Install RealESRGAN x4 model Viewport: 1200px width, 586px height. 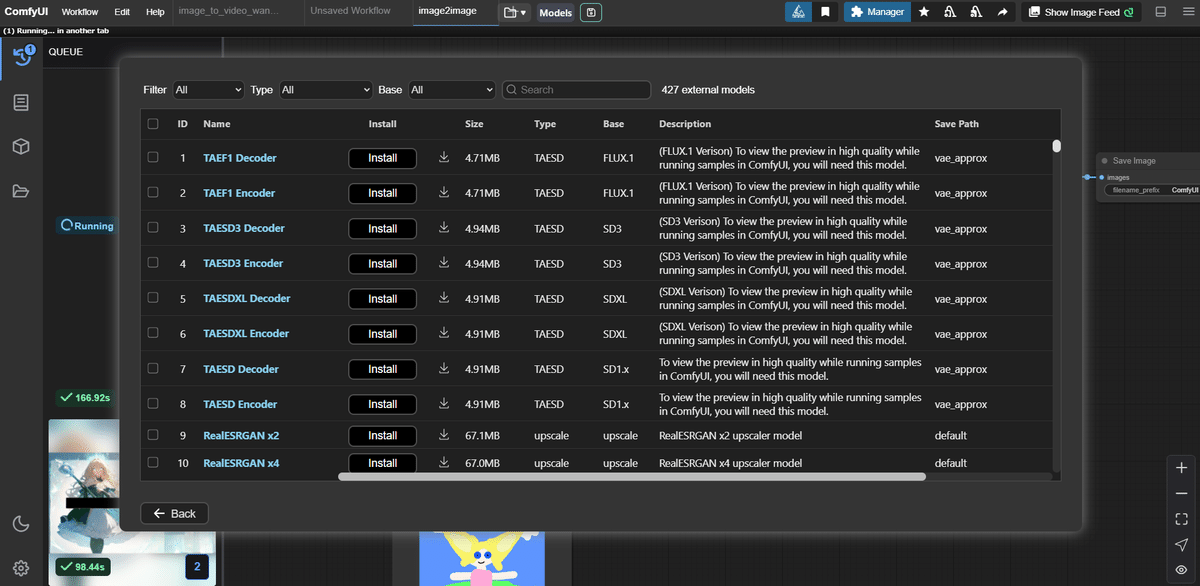pos(382,463)
